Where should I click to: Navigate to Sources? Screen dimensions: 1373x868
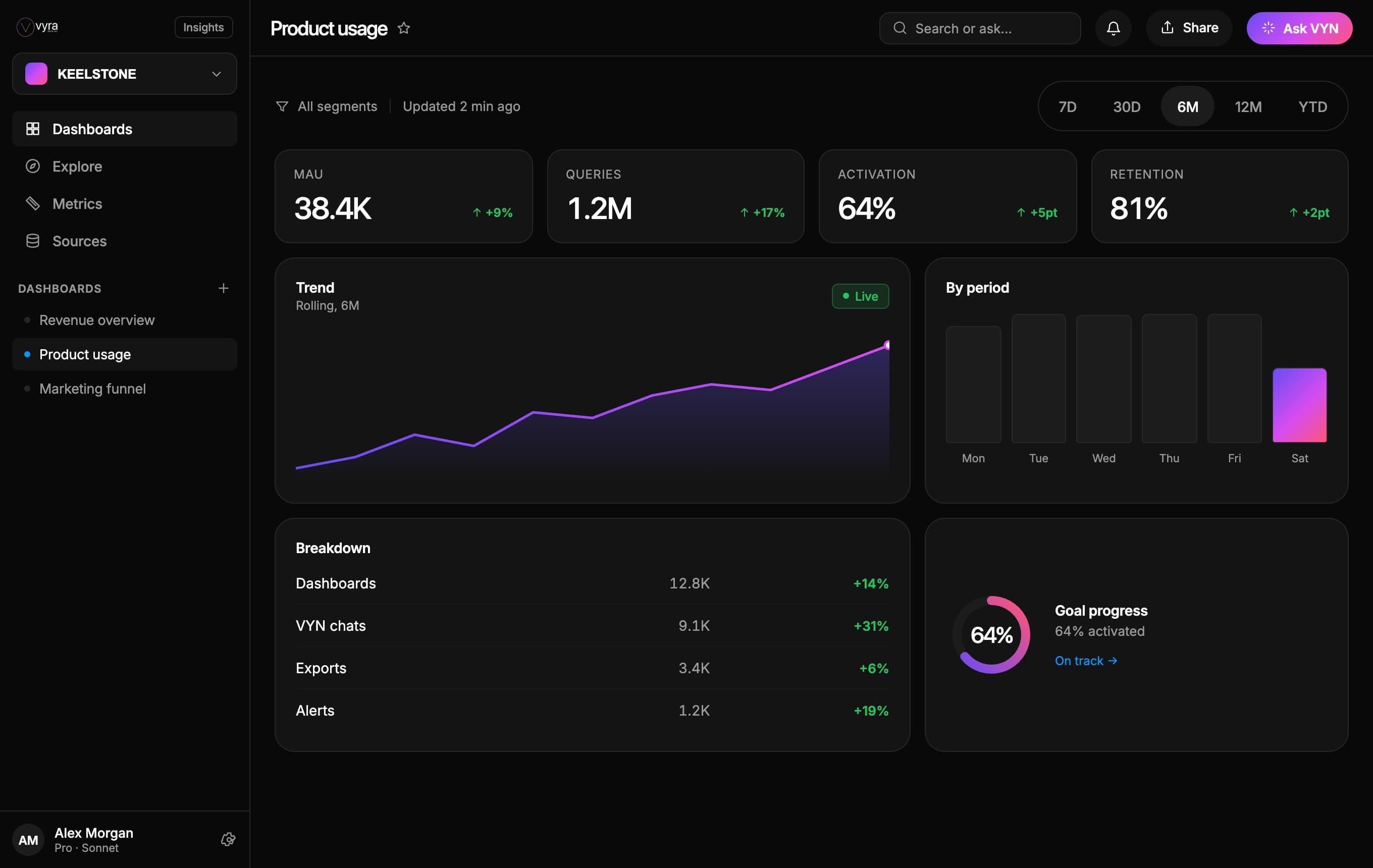pyautogui.click(x=124, y=241)
